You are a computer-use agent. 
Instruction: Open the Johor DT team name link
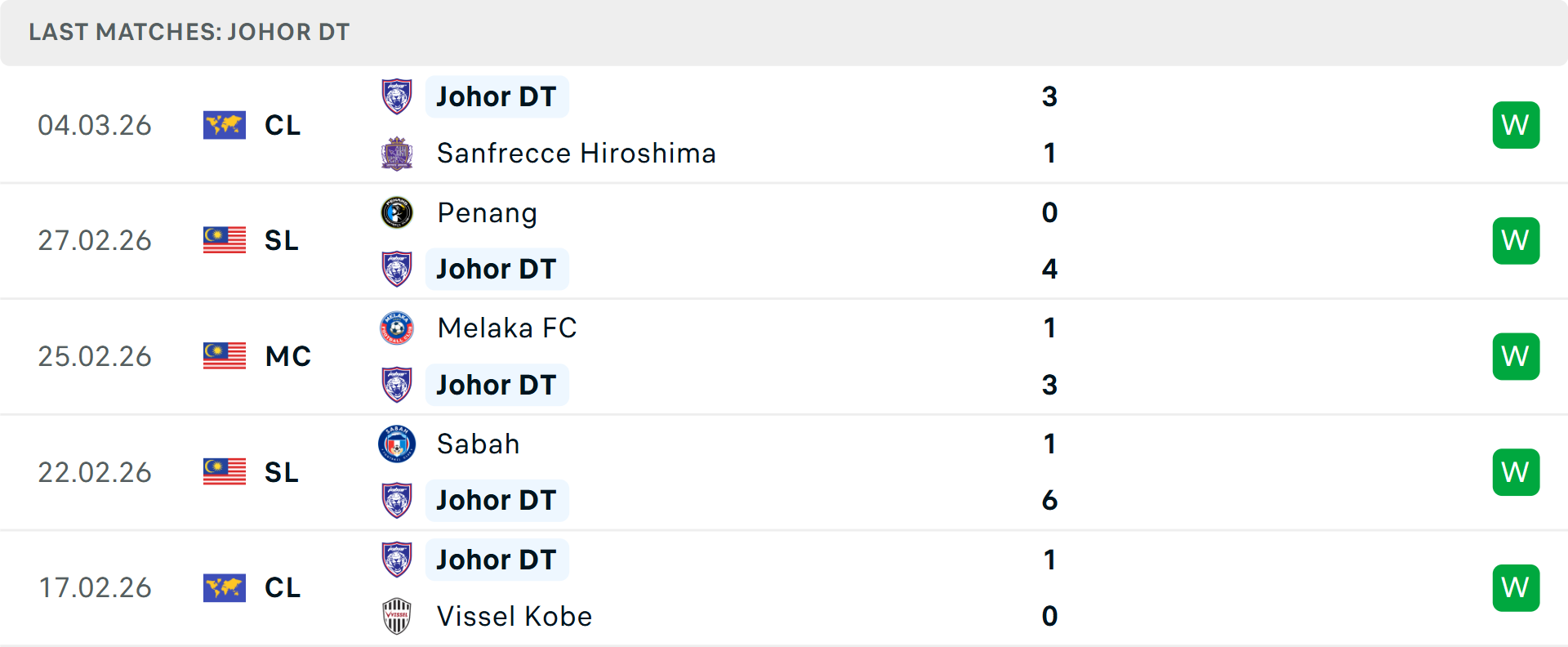click(x=497, y=96)
